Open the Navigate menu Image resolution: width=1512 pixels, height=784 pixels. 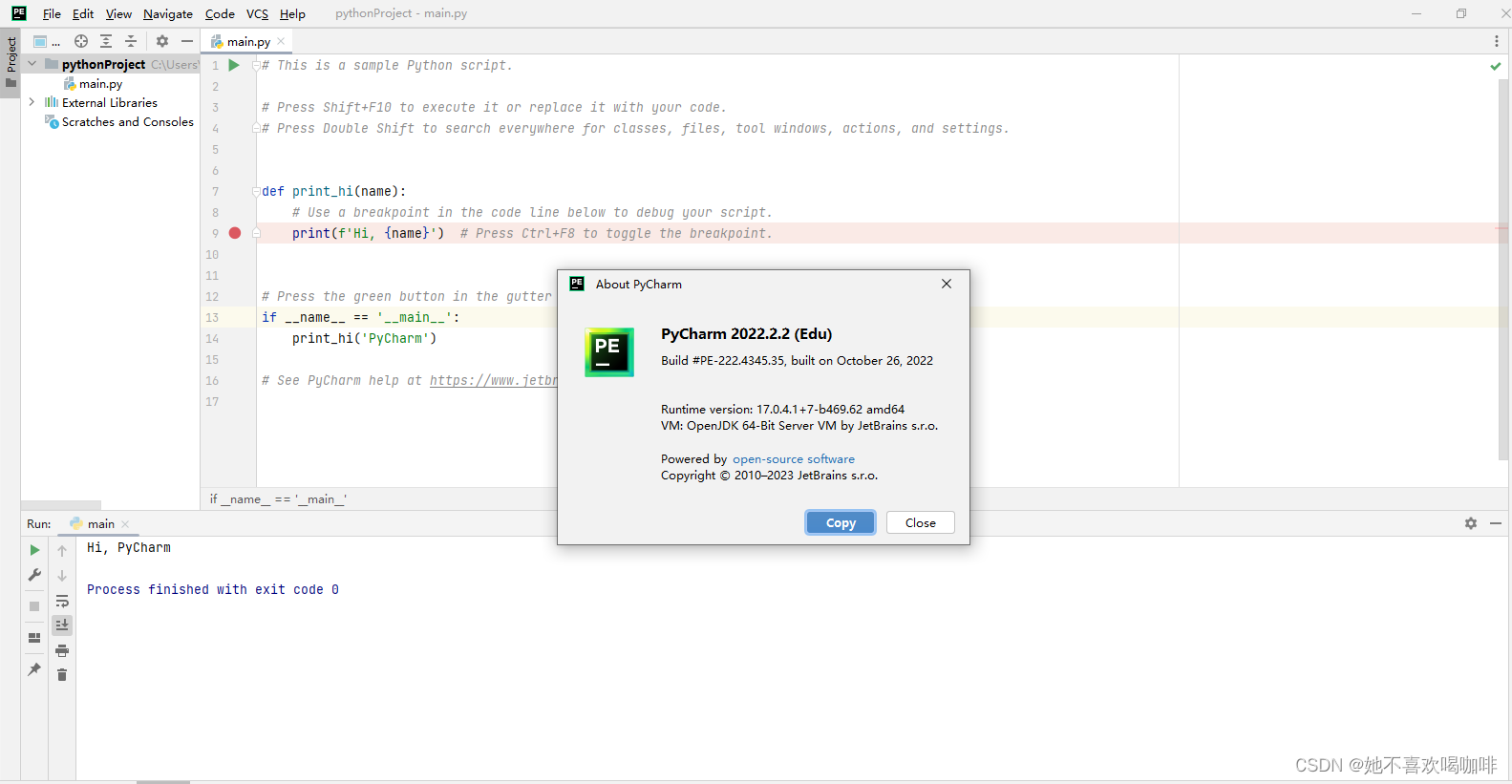[x=168, y=14]
